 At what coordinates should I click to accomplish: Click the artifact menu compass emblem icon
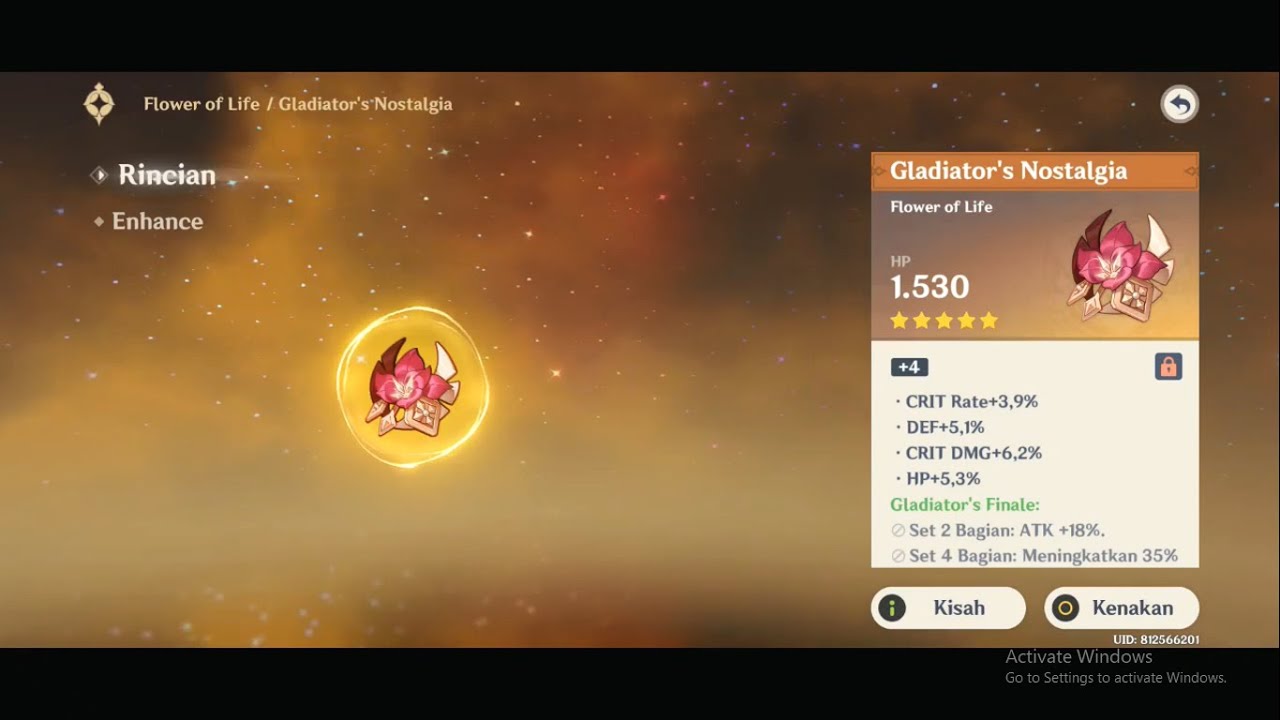point(99,104)
